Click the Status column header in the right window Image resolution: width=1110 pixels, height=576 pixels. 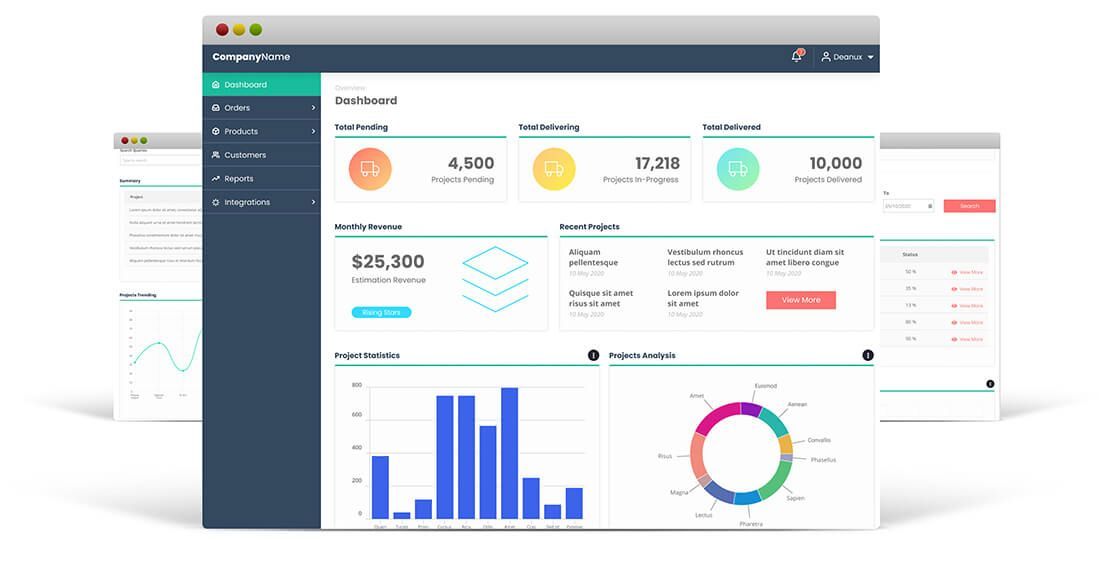coord(910,254)
